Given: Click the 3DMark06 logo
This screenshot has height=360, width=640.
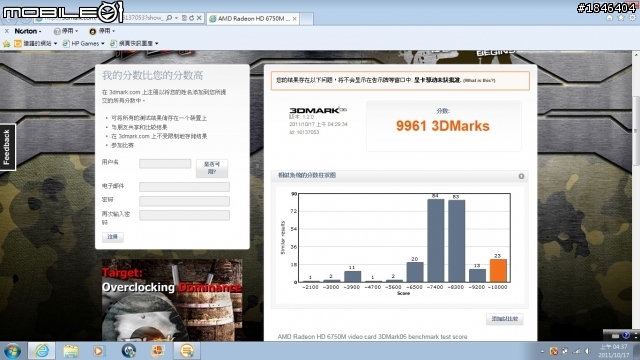Looking at the screenshot, I should pos(318,110).
